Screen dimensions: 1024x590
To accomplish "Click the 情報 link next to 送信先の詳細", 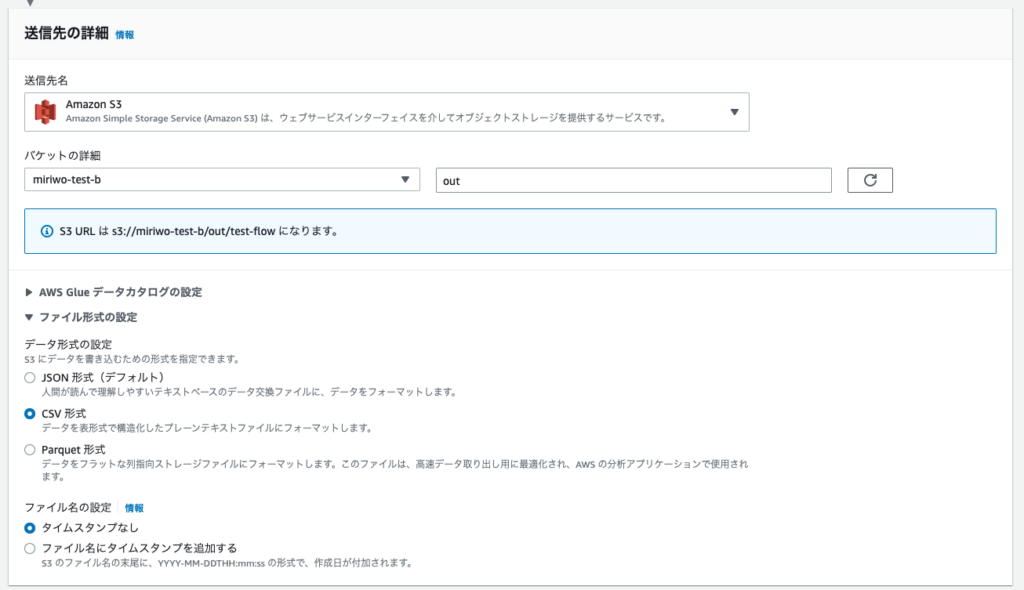I will coord(125,33).
